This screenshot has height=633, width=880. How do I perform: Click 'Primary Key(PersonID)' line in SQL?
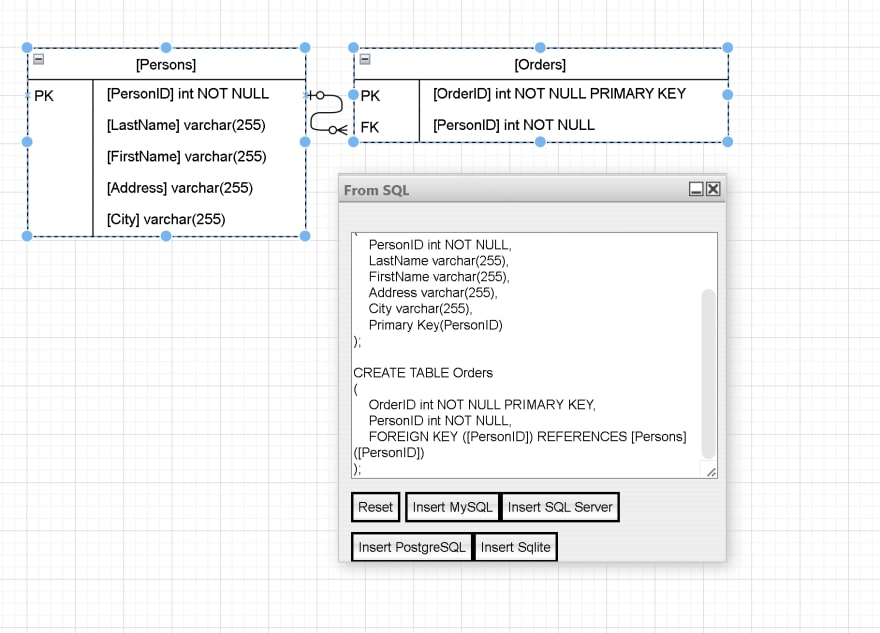(436, 325)
